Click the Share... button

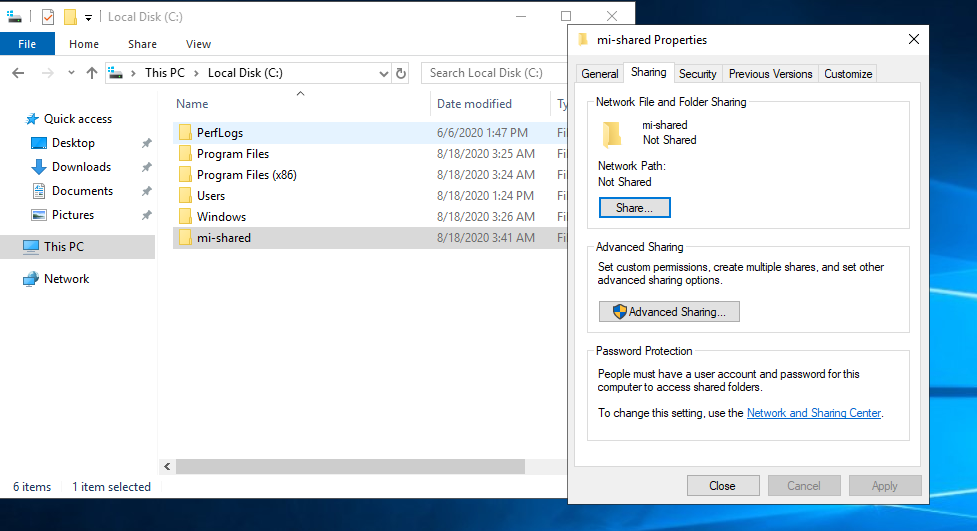coord(634,208)
